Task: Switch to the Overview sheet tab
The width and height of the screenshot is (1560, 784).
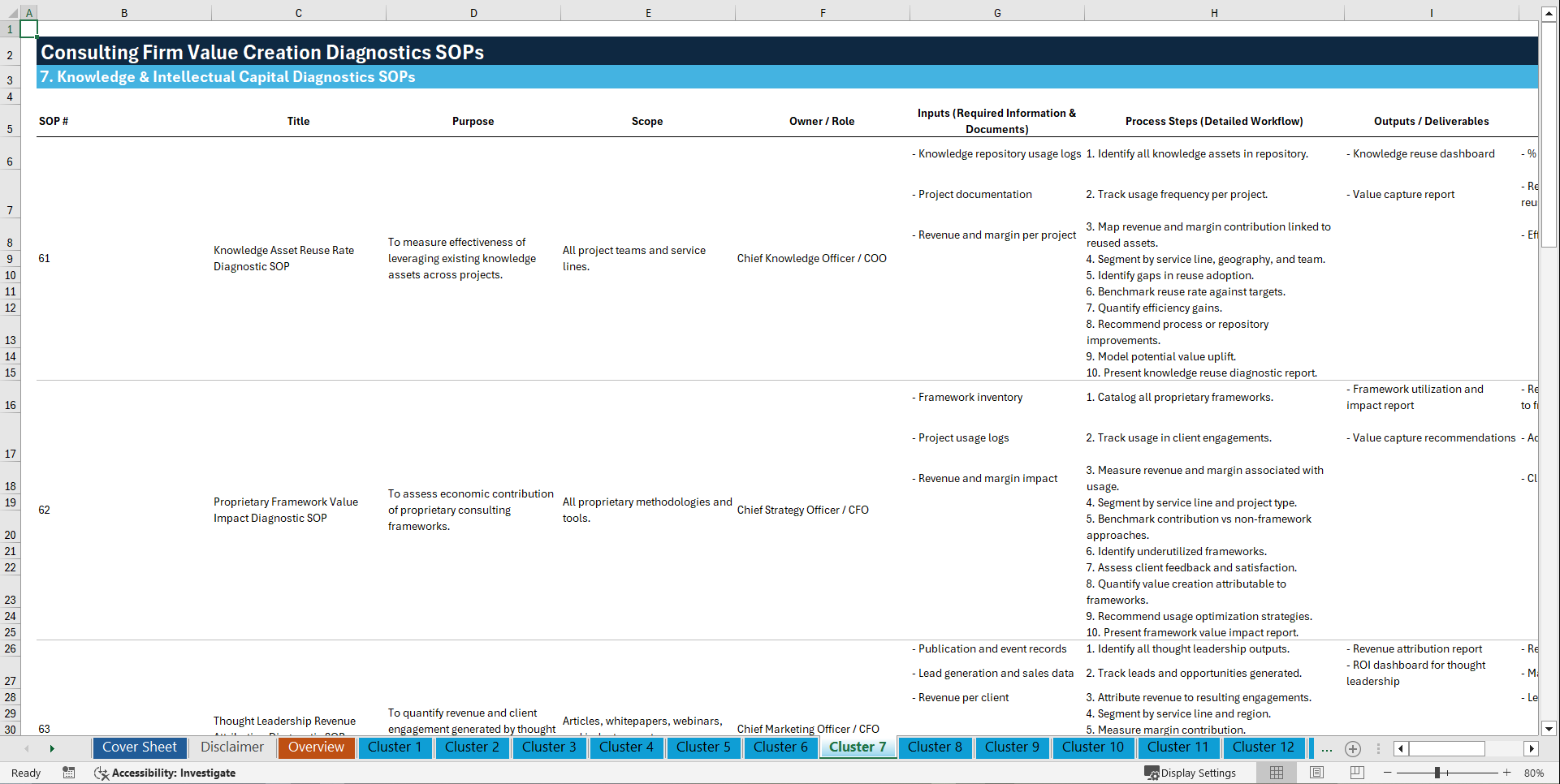Action: tap(316, 747)
